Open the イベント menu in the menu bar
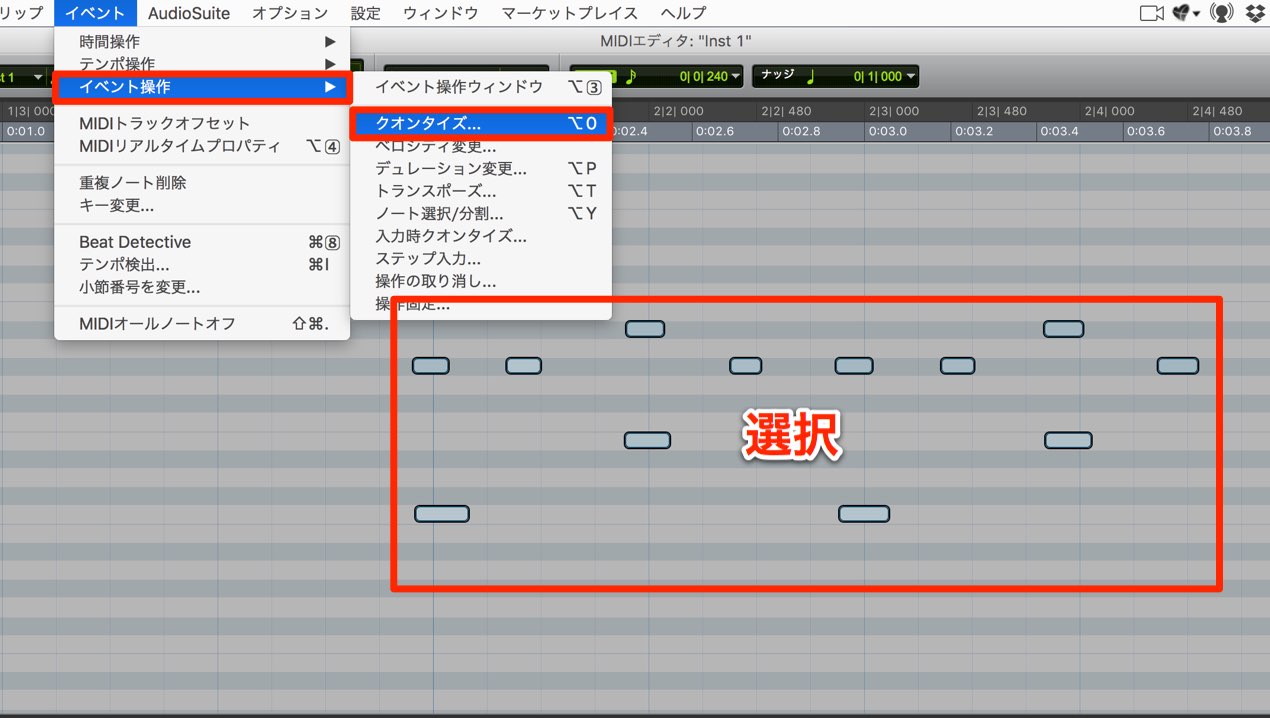 point(95,13)
